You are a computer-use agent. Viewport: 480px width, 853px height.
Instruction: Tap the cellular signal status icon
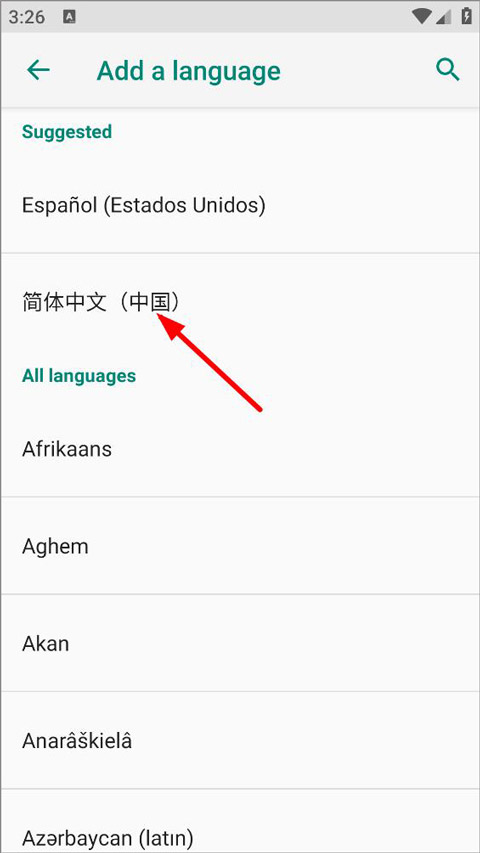444,17
